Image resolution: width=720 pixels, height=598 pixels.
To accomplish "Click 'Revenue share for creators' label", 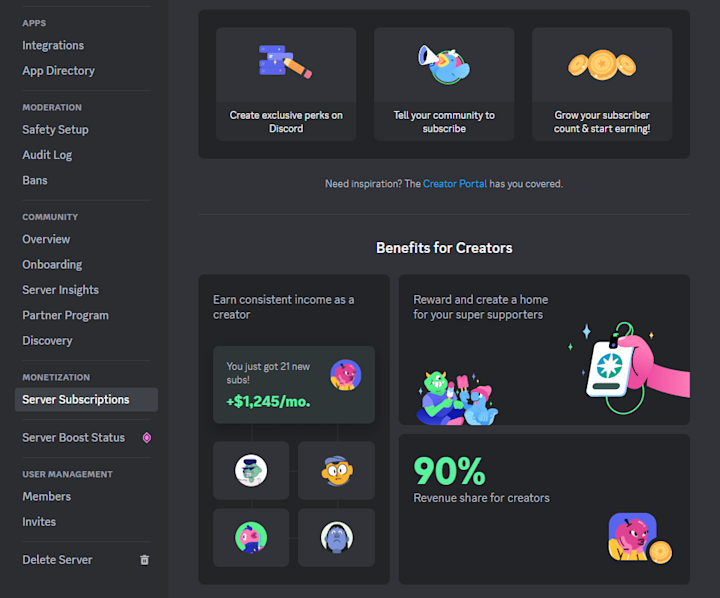I will [x=481, y=498].
